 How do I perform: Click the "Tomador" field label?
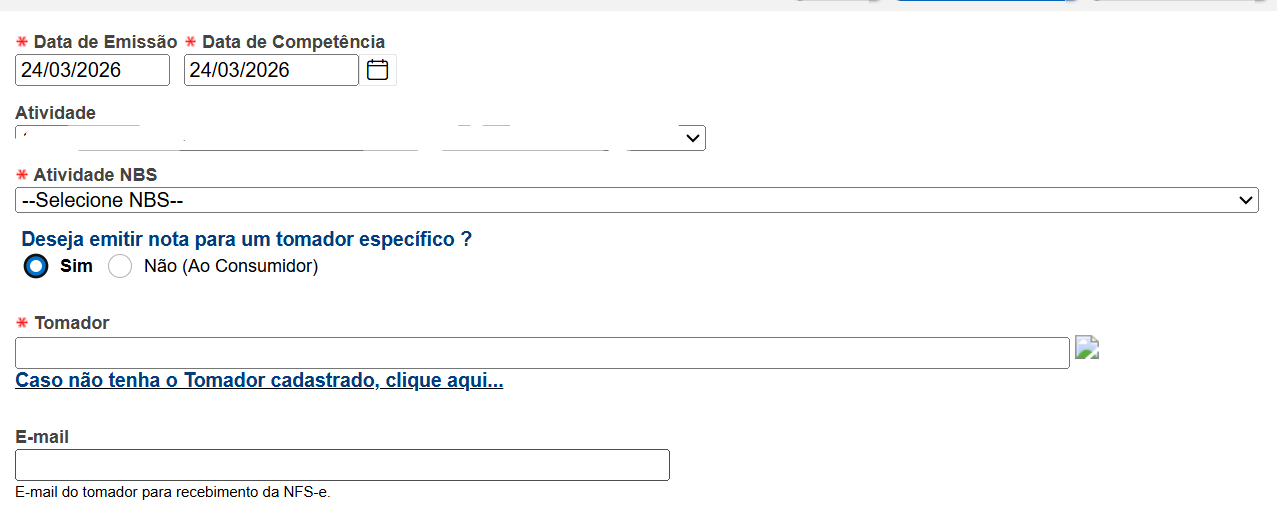(71, 323)
